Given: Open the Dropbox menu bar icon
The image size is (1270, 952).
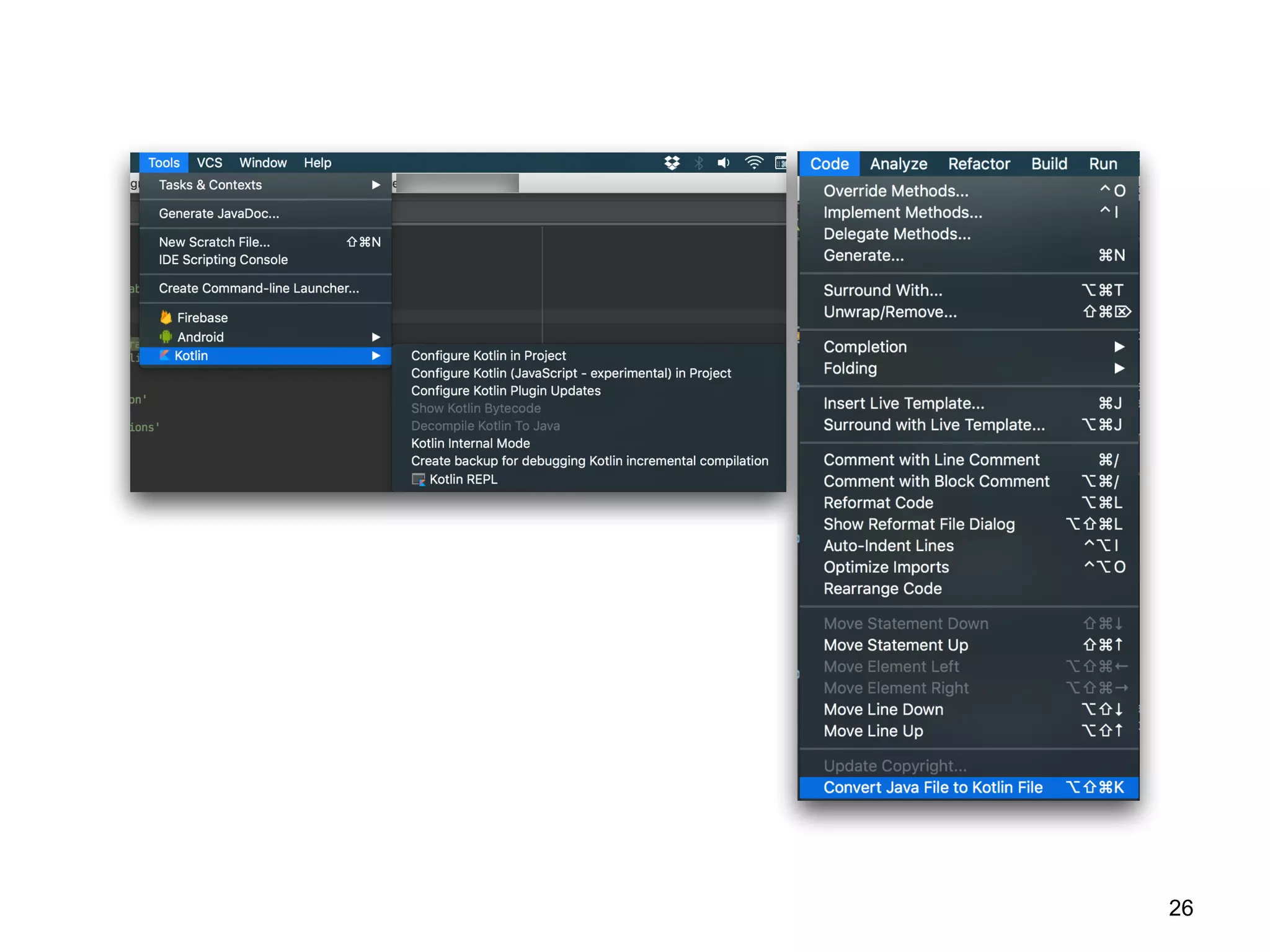Looking at the screenshot, I should coord(672,162).
